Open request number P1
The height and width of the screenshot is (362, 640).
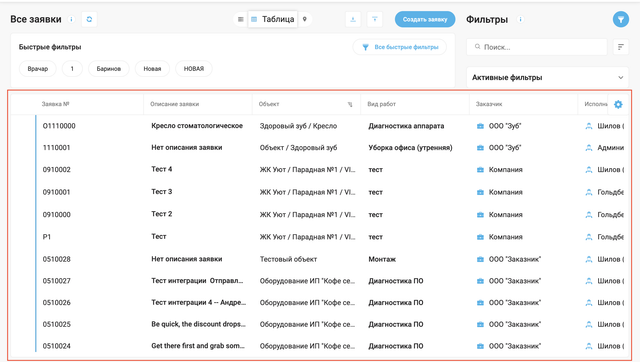pyautogui.click(x=47, y=237)
